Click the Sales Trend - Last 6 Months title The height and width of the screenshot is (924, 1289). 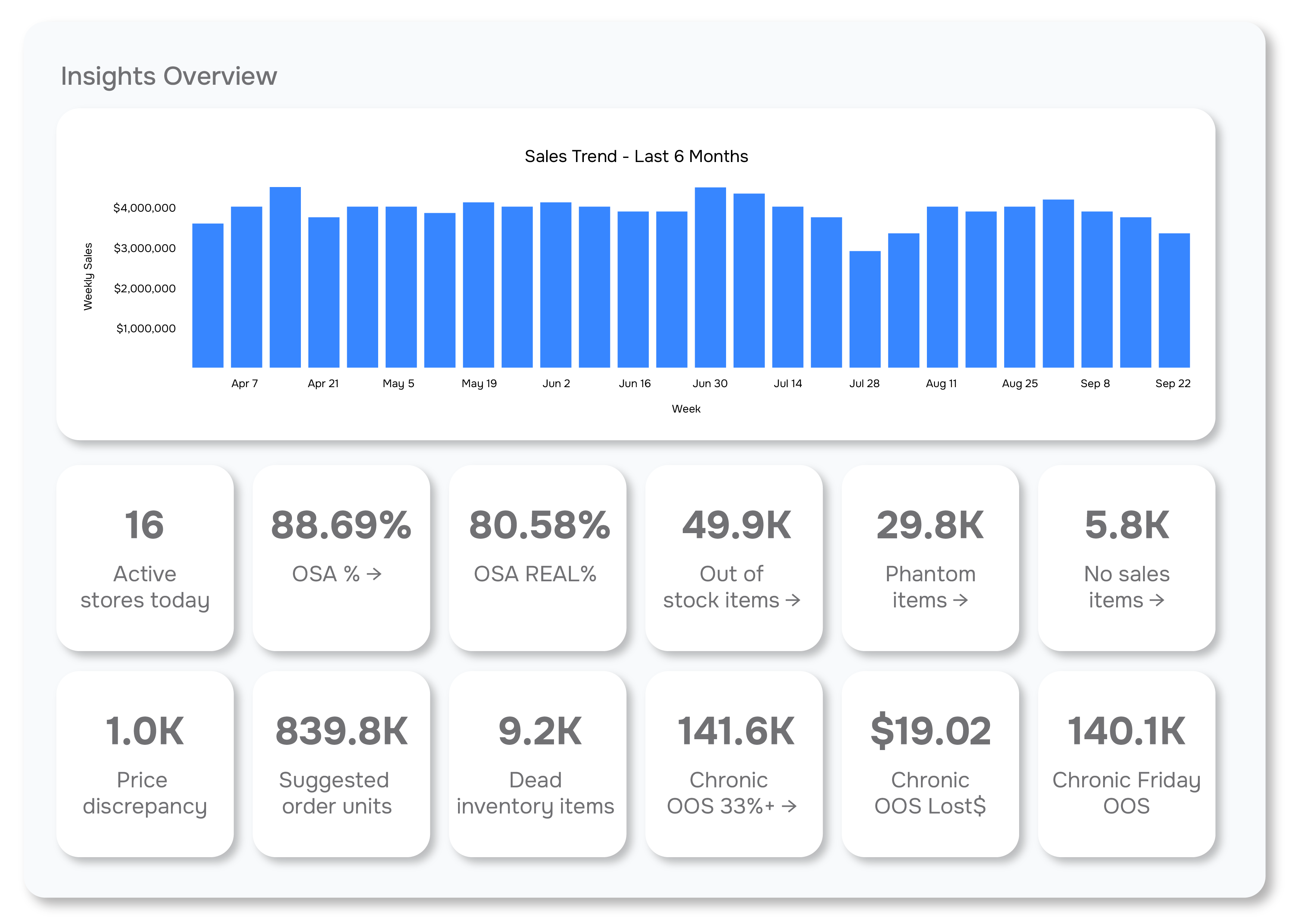[636, 156]
